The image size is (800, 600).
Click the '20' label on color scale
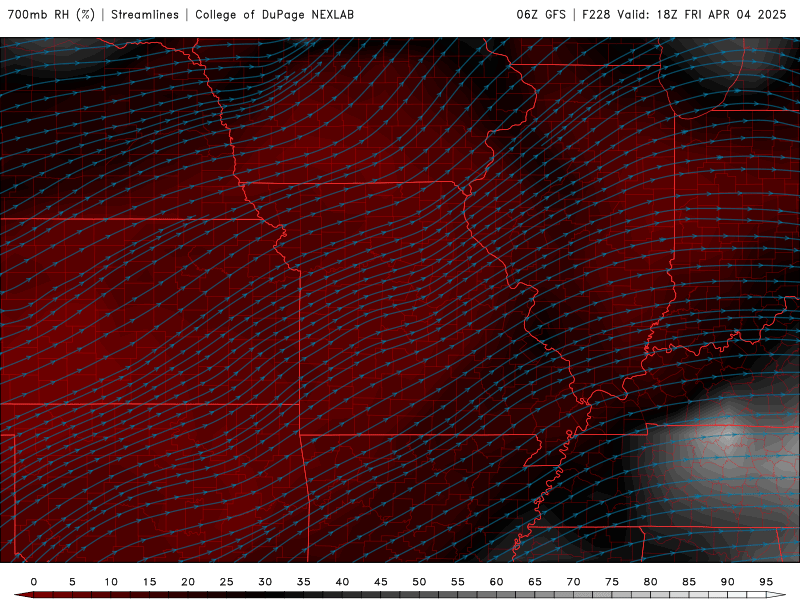click(x=188, y=582)
